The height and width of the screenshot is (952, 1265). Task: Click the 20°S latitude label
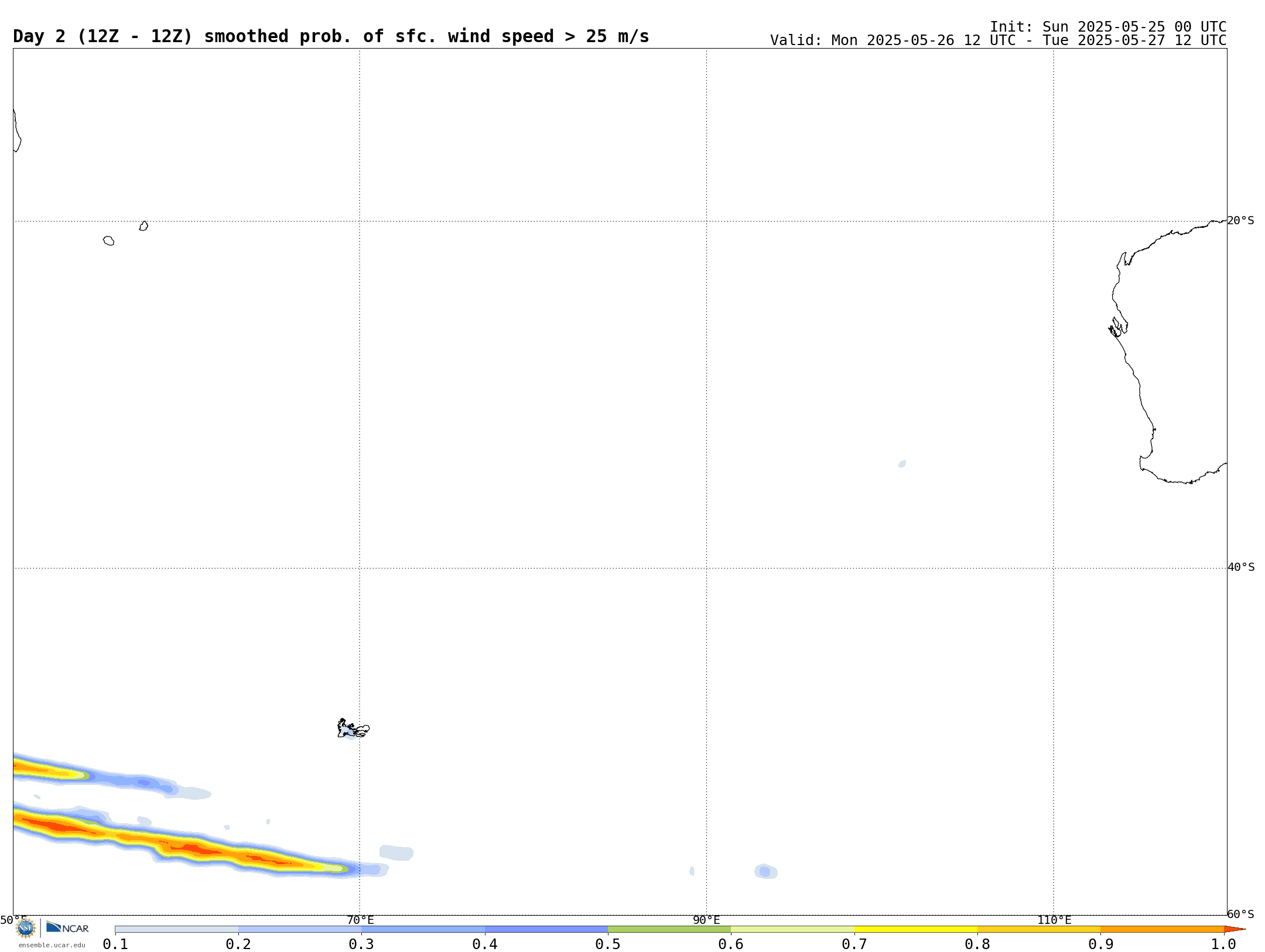coord(1240,221)
